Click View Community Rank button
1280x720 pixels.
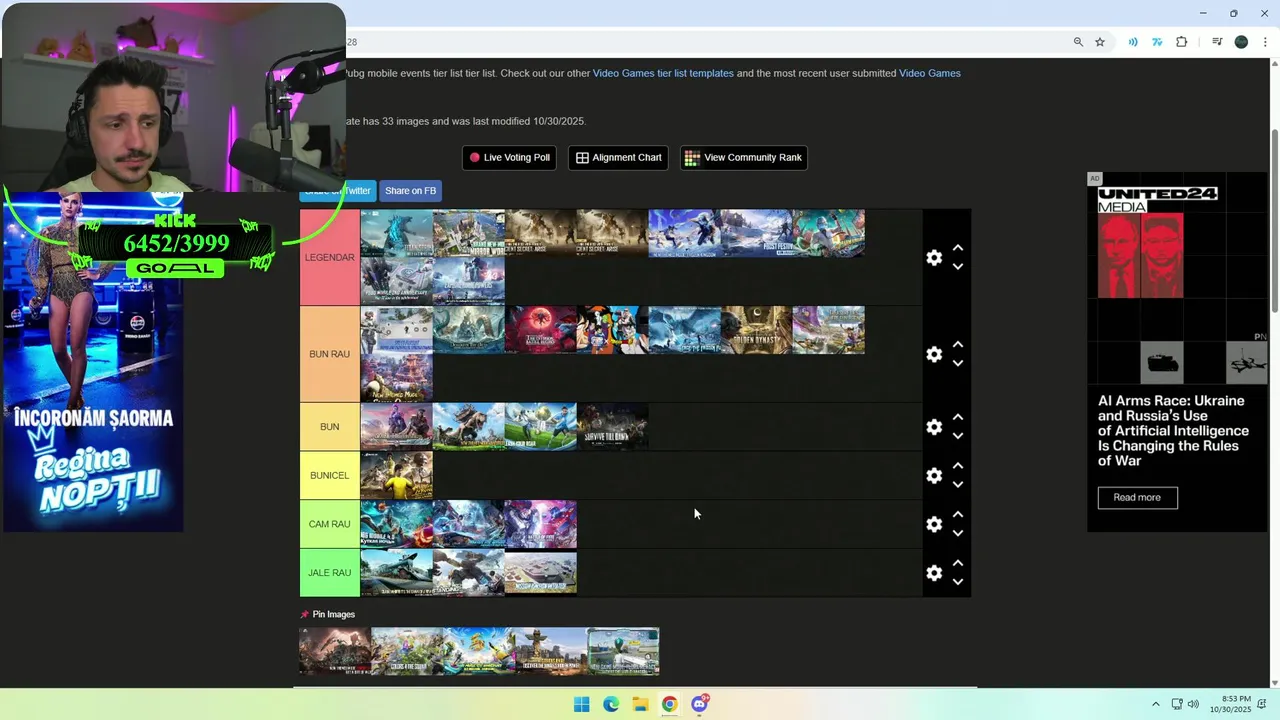(743, 157)
